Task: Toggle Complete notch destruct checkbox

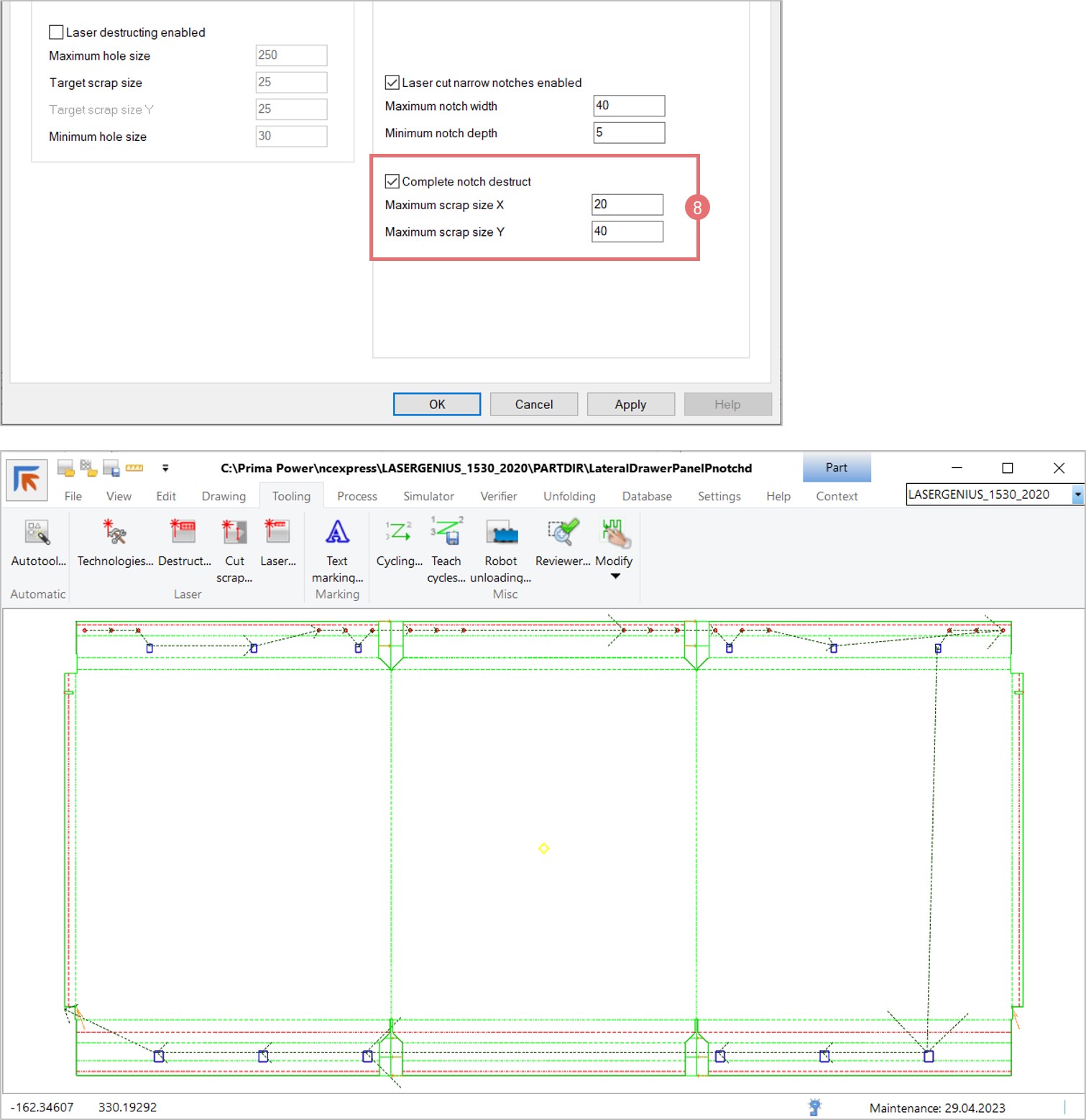Action: click(392, 182)
